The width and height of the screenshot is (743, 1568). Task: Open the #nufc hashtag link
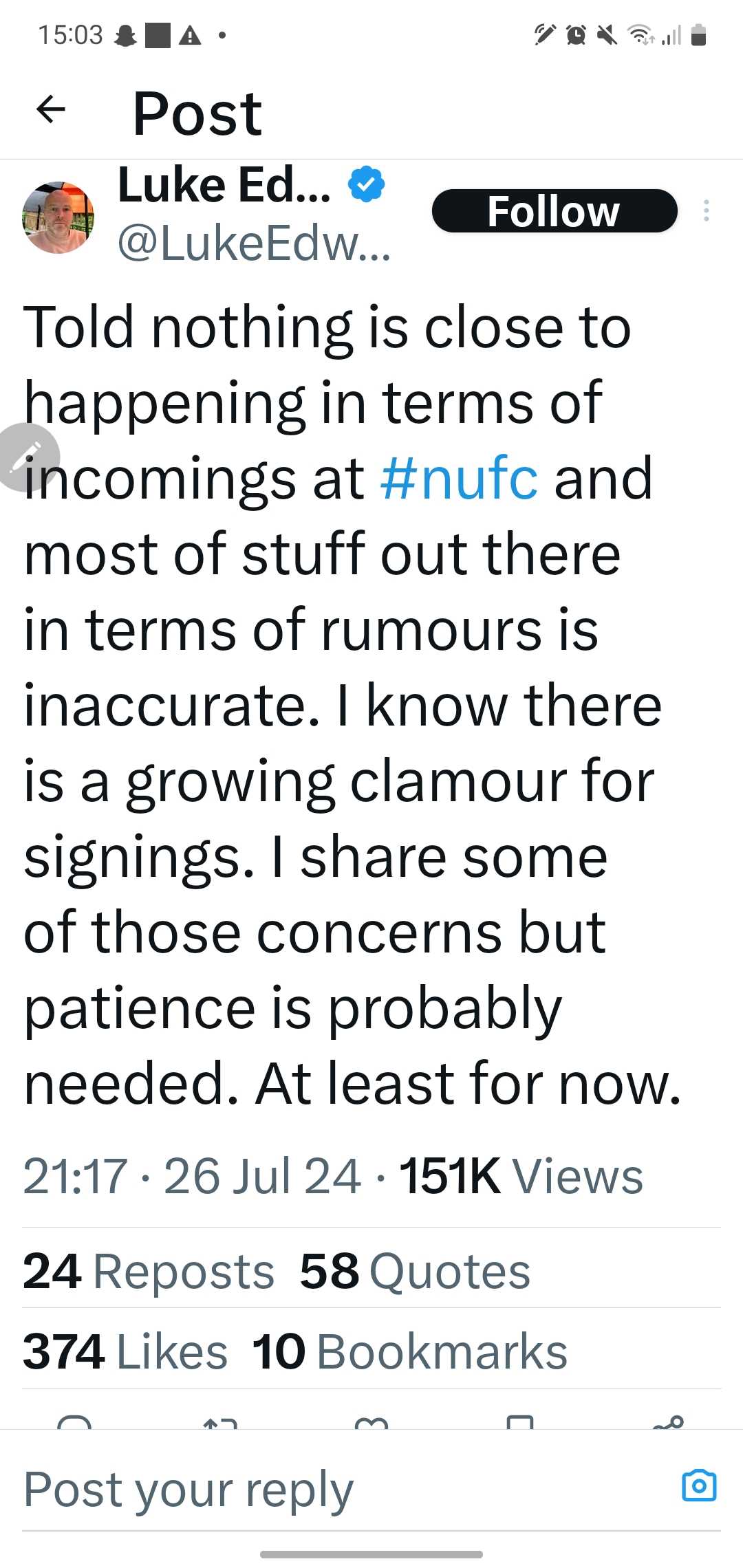click(459, 479)
